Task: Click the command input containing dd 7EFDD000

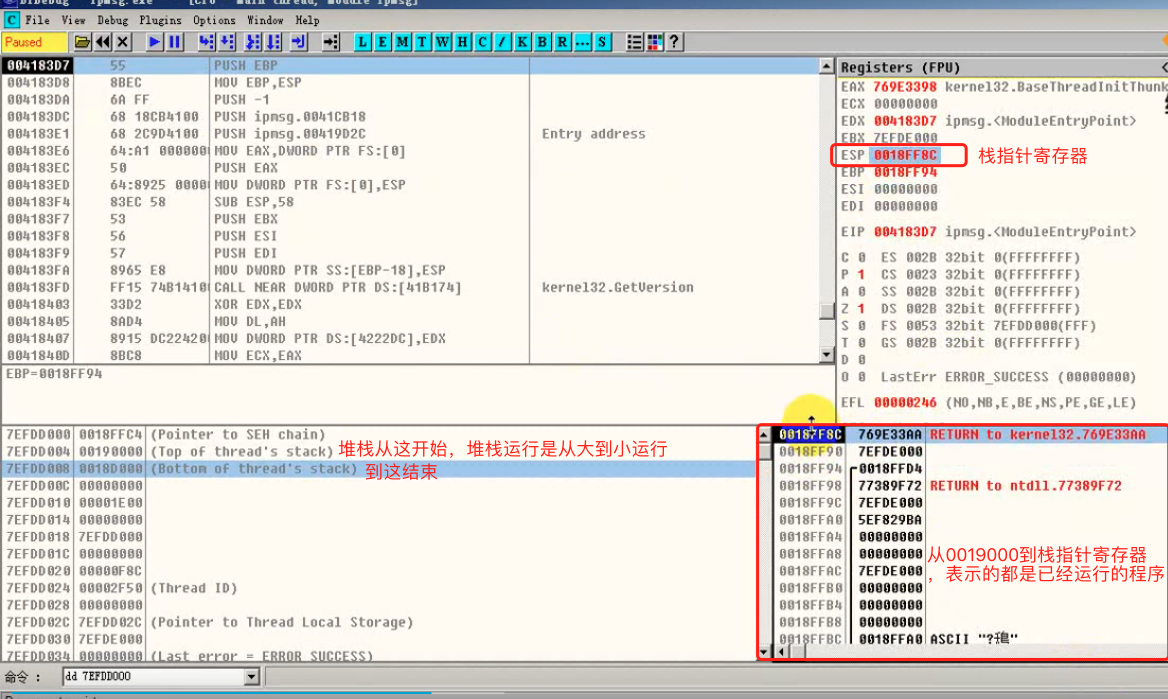Action: (153, 677)
